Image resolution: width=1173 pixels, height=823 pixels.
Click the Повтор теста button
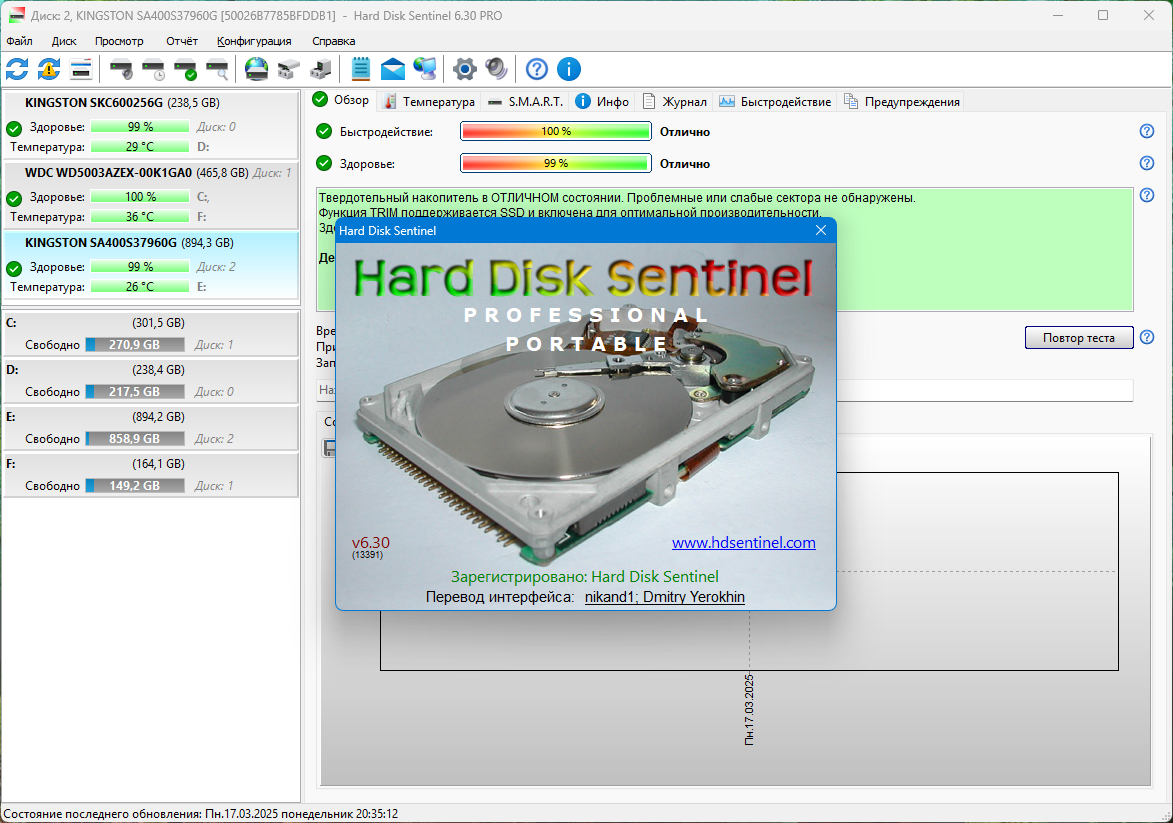click(x=1079, y=337)
